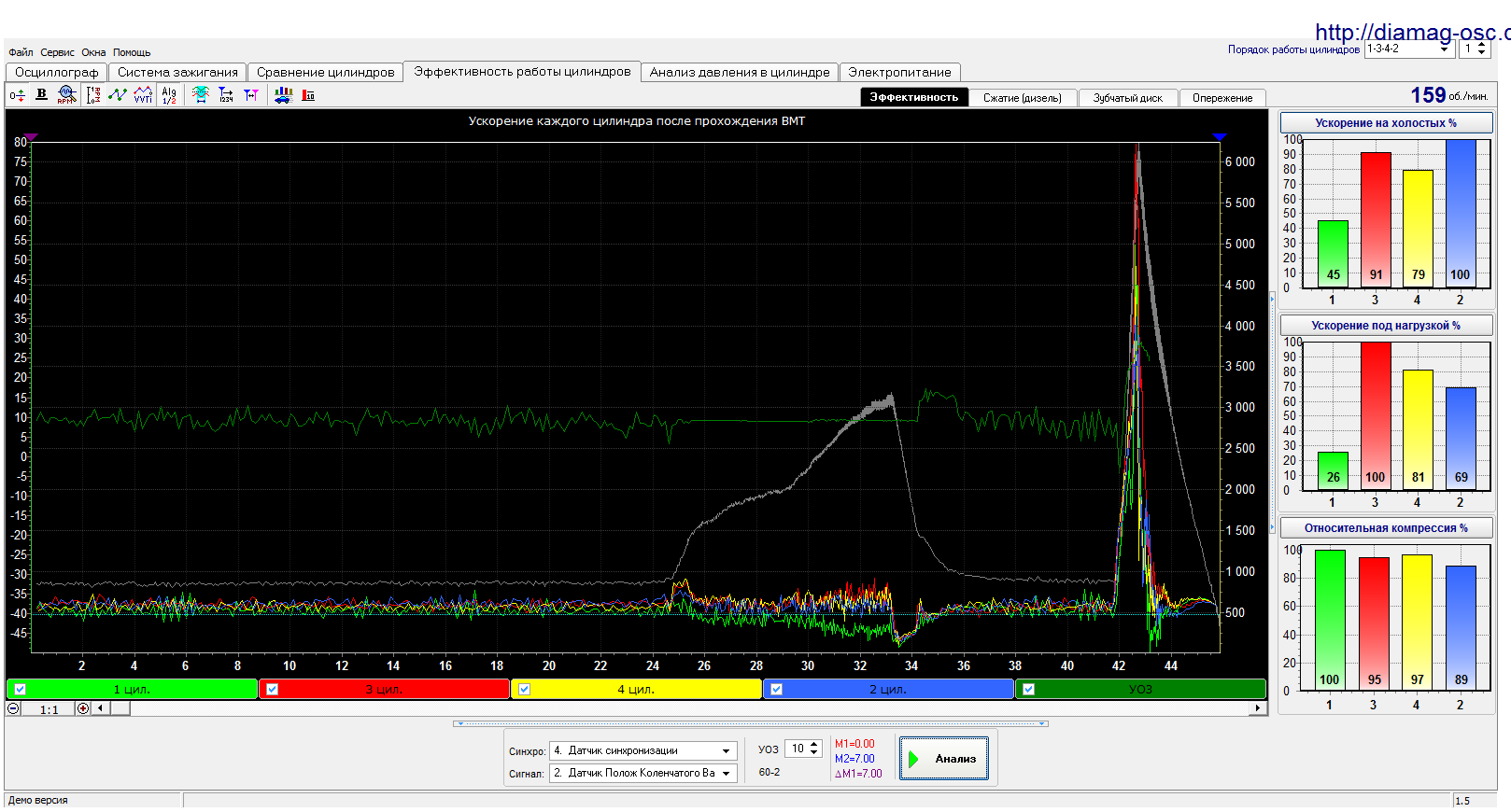
Task: Click the red bar with 10 icon
Action: point(308,95)
